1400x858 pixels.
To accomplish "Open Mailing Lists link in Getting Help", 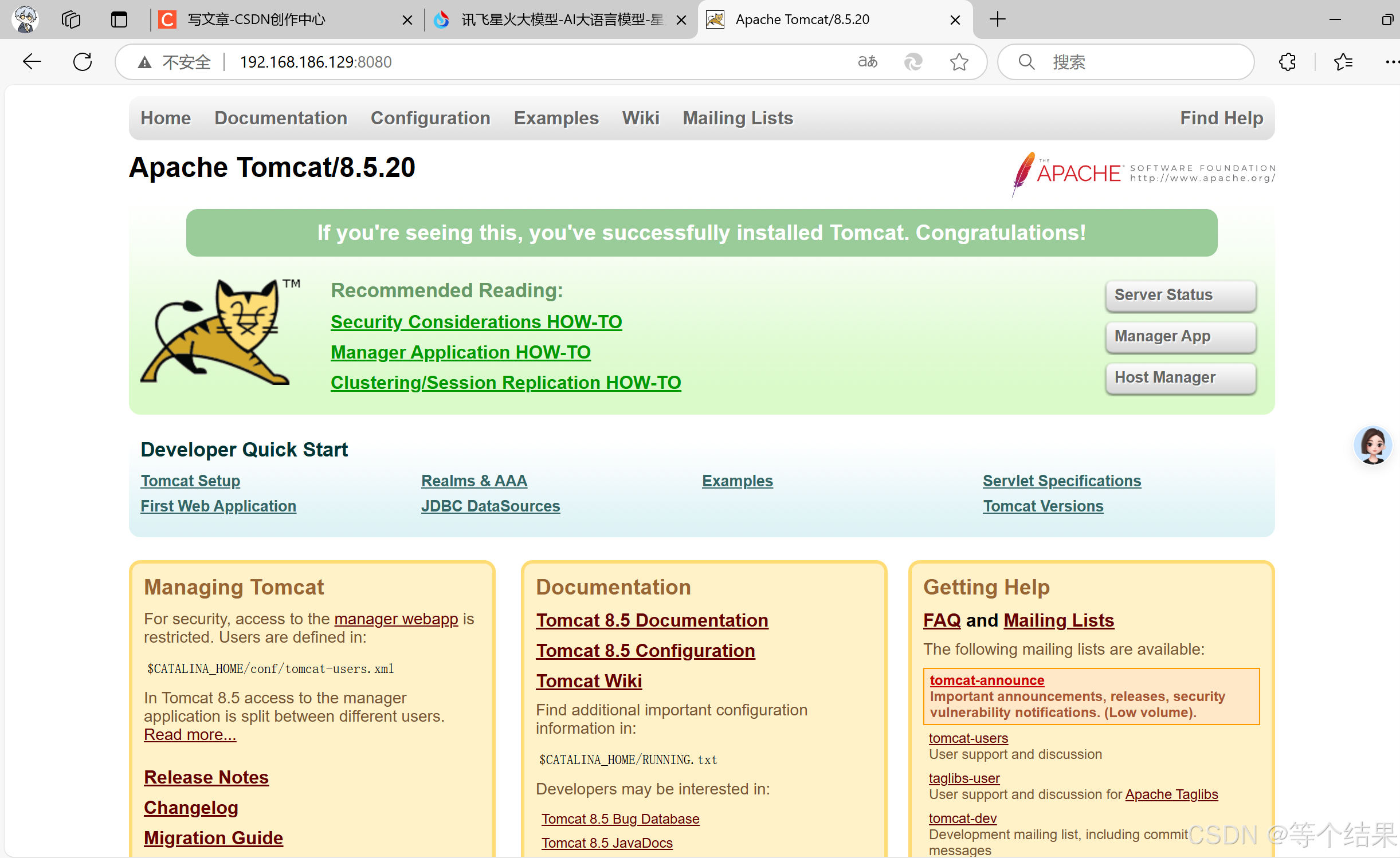I will (x=1059, y=620).
